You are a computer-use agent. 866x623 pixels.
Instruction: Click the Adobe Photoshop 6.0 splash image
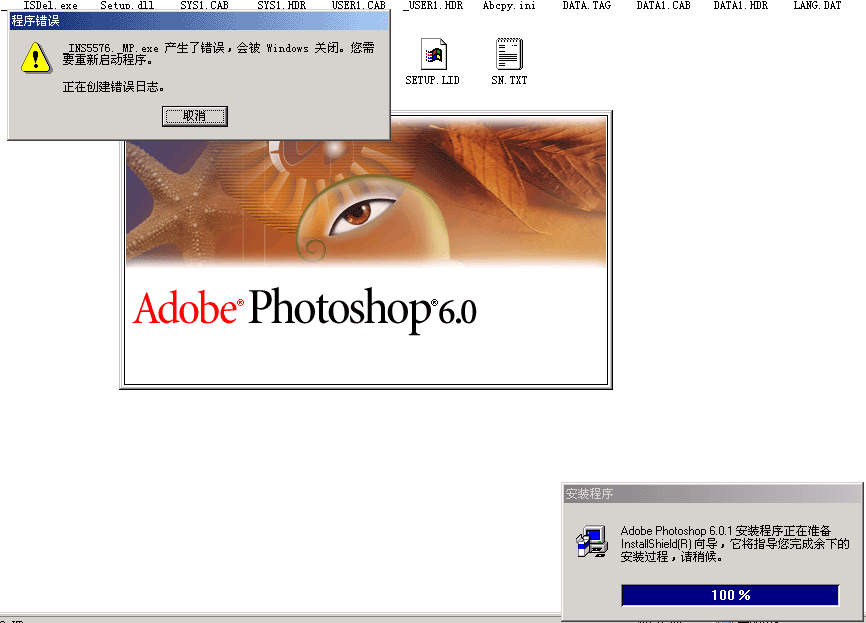click(x=366, y=250)
